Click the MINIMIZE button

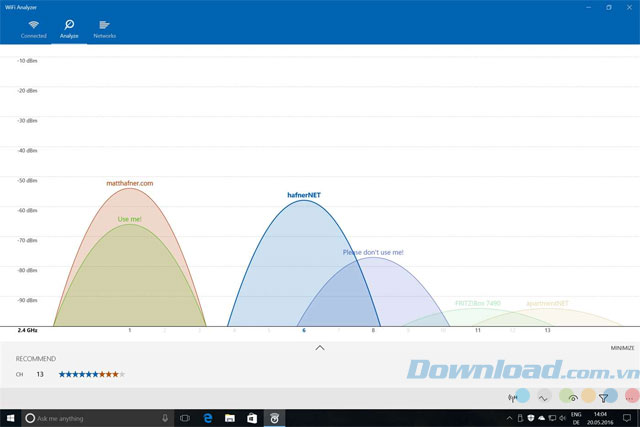[622, 348]
